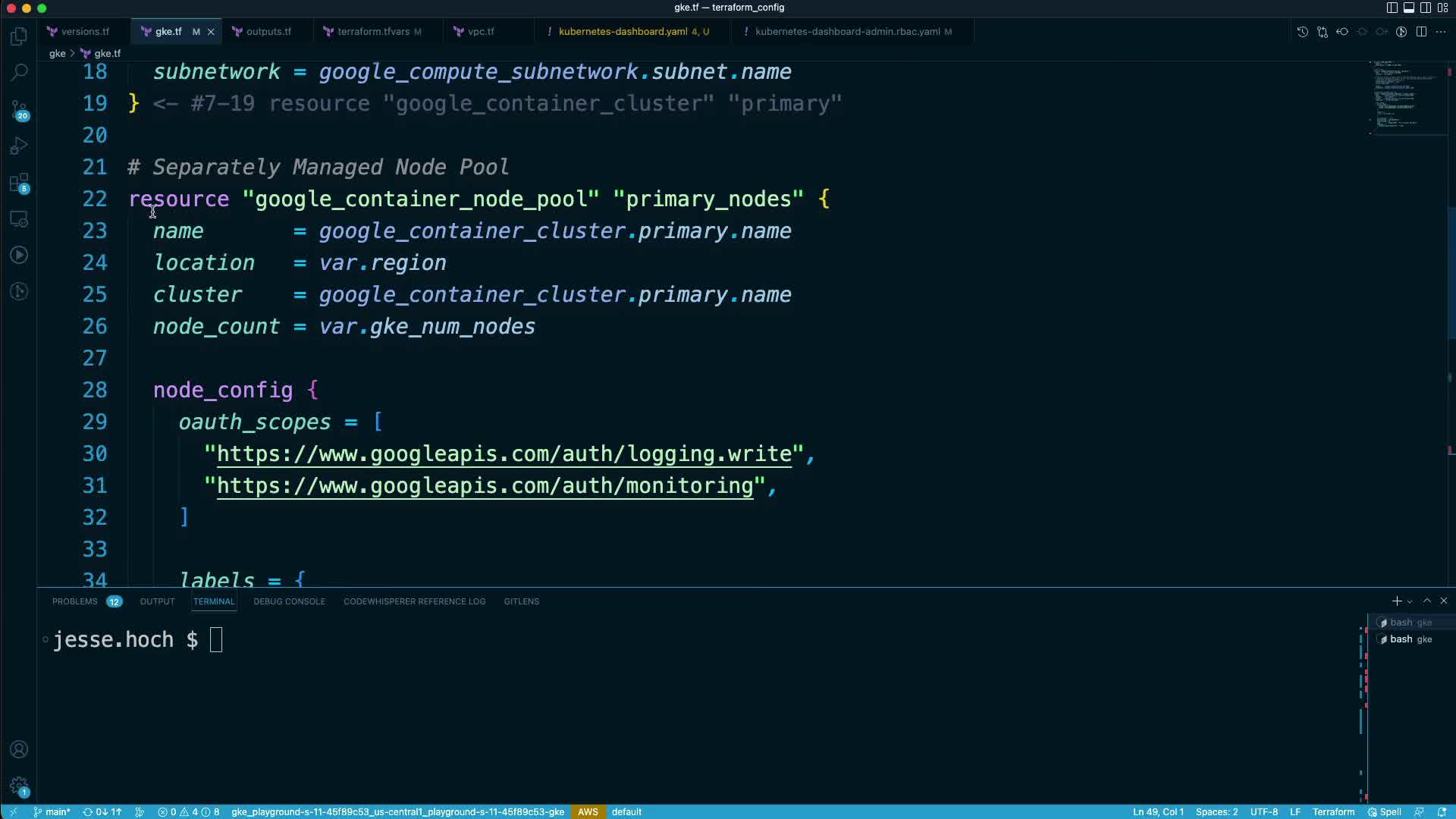Screen dimensions: 1456x819
Task: Open Source Control with 20 changes
Action: (19, 110)
